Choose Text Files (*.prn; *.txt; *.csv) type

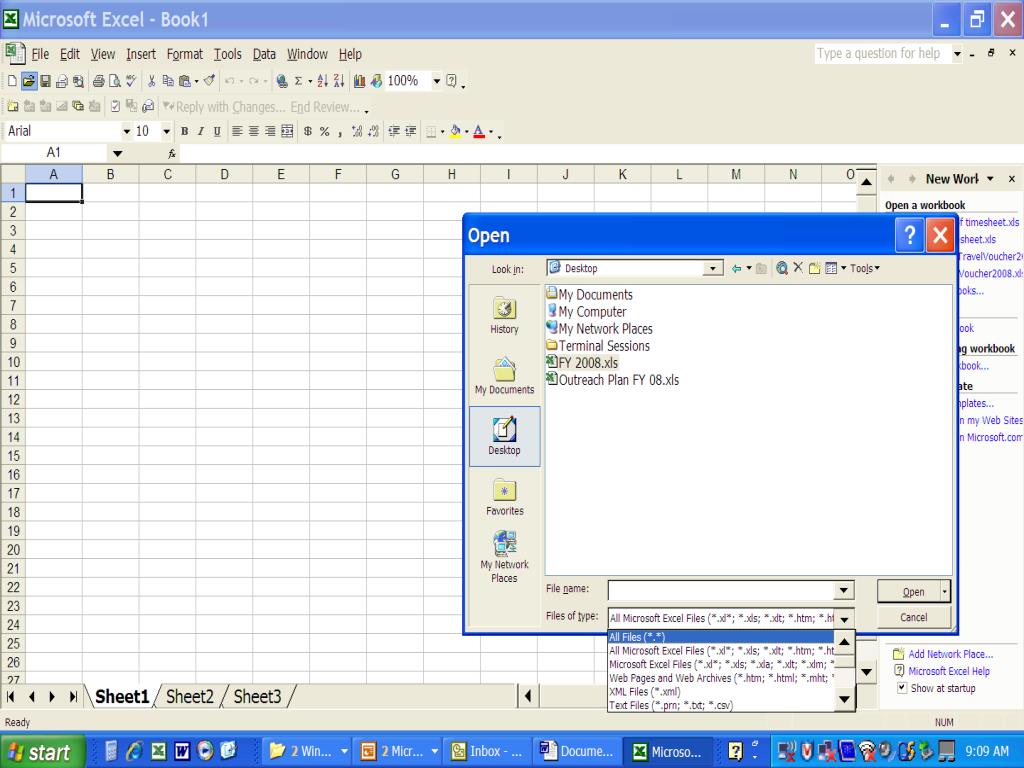pyautogui.click(x=721, y=705)
